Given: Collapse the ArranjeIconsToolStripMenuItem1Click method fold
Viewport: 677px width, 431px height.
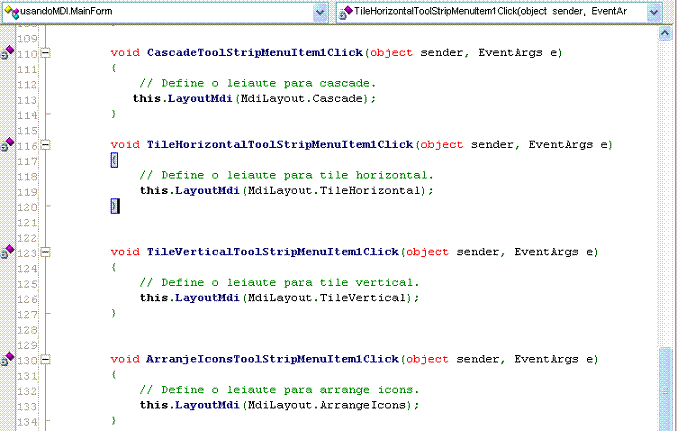Looking at the screenshot, I should coord(45,359).
